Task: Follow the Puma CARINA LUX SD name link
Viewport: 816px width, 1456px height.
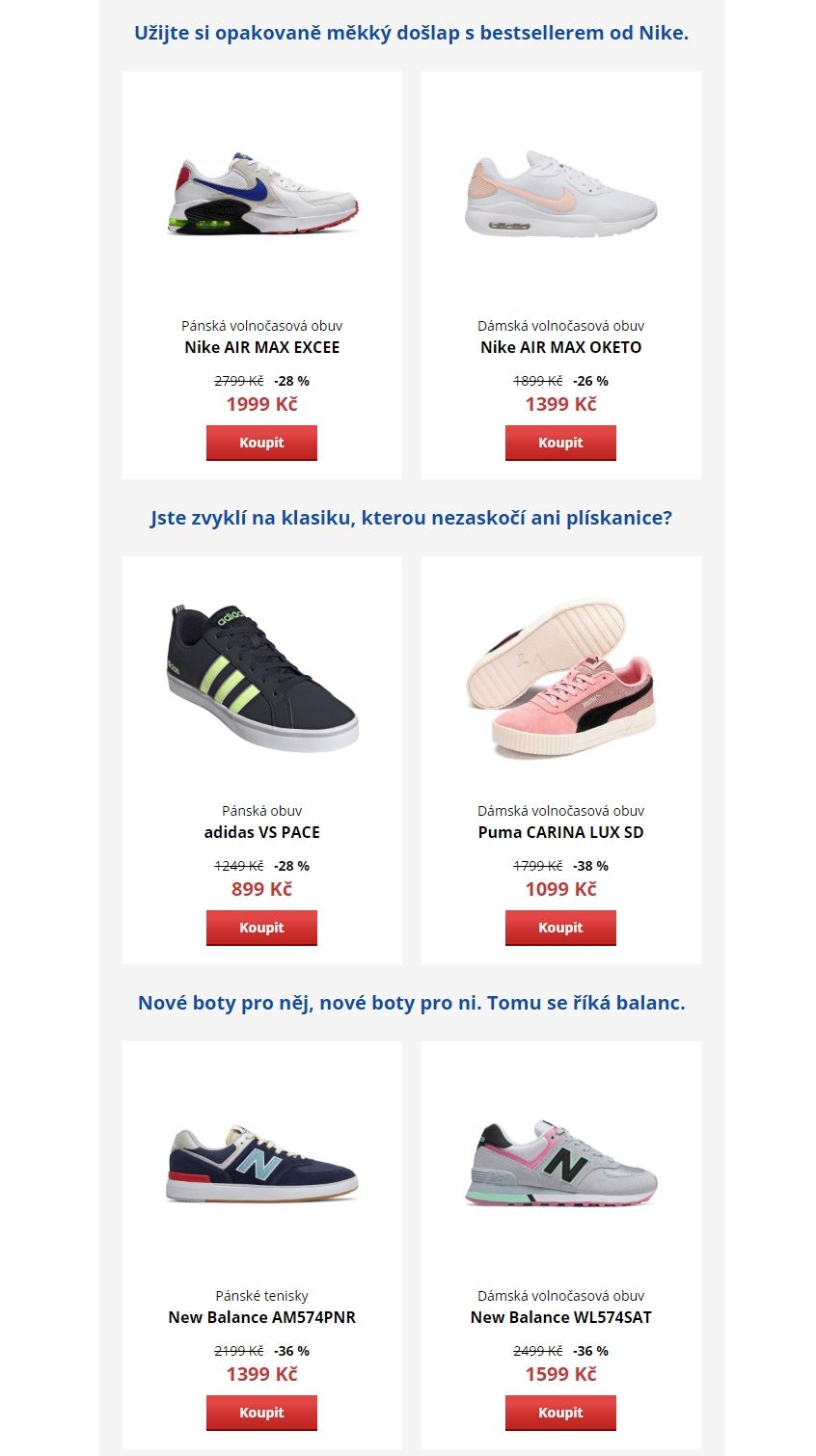Action: pyautogui.click(x=561, y=832)
